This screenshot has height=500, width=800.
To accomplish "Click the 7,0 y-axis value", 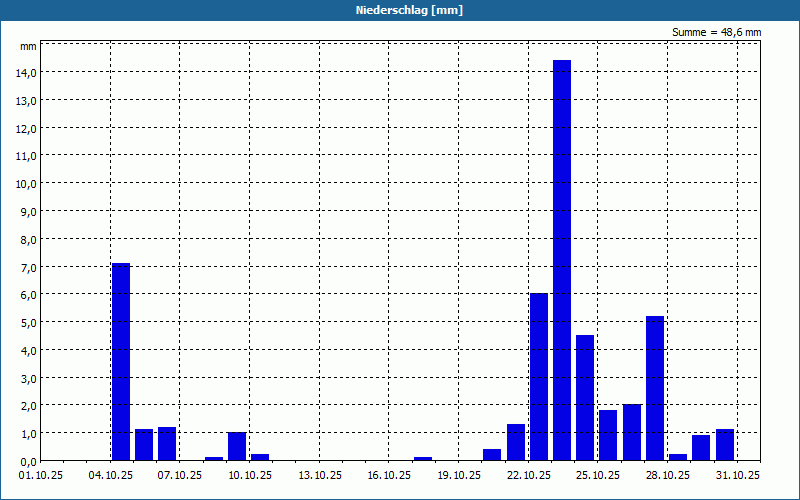I will click(28, 267).
